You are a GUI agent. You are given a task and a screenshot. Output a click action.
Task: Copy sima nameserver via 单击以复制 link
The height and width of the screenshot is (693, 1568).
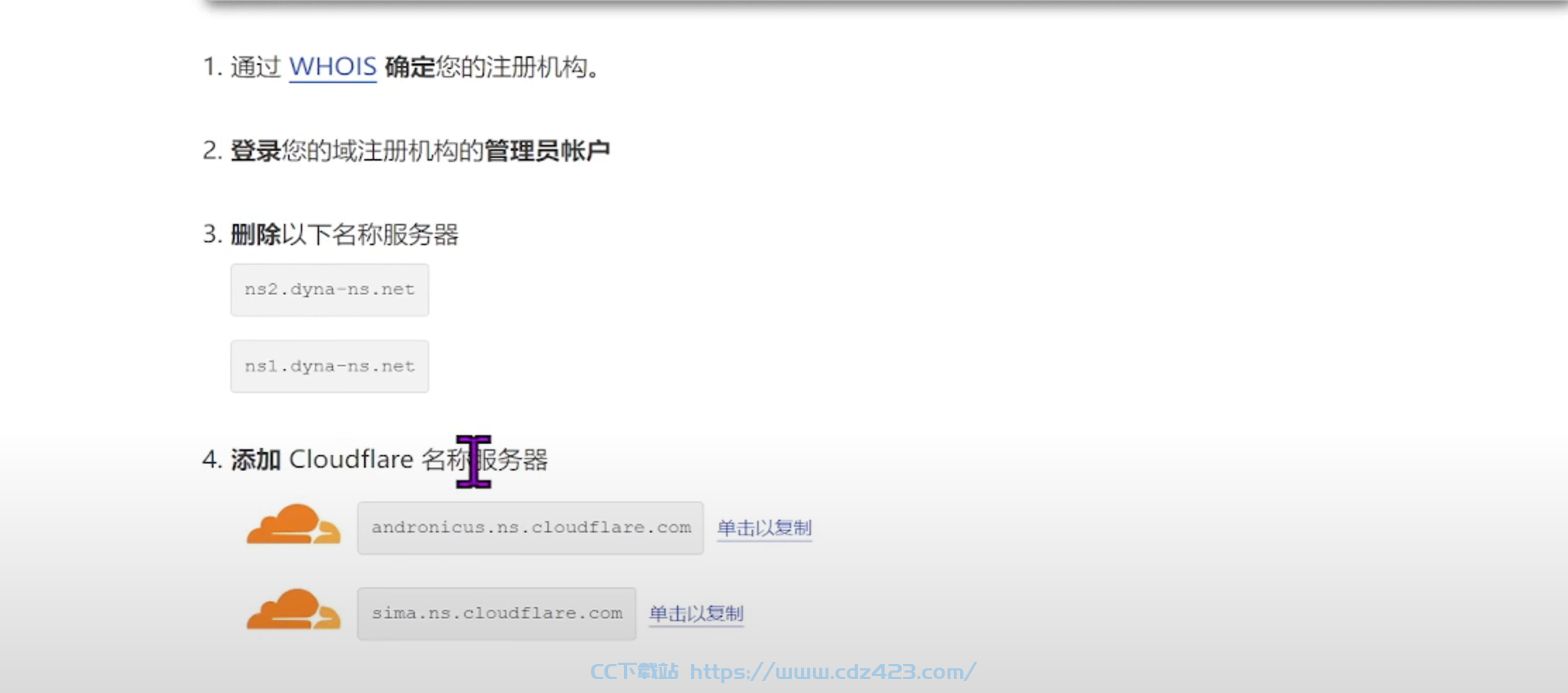coord(696,613)
